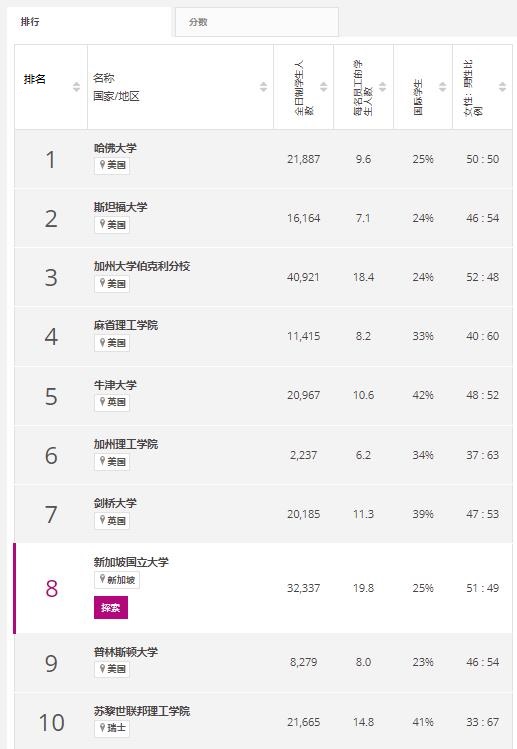
Task: Open the 斯坦福大学 link
Action: [120, 207]
